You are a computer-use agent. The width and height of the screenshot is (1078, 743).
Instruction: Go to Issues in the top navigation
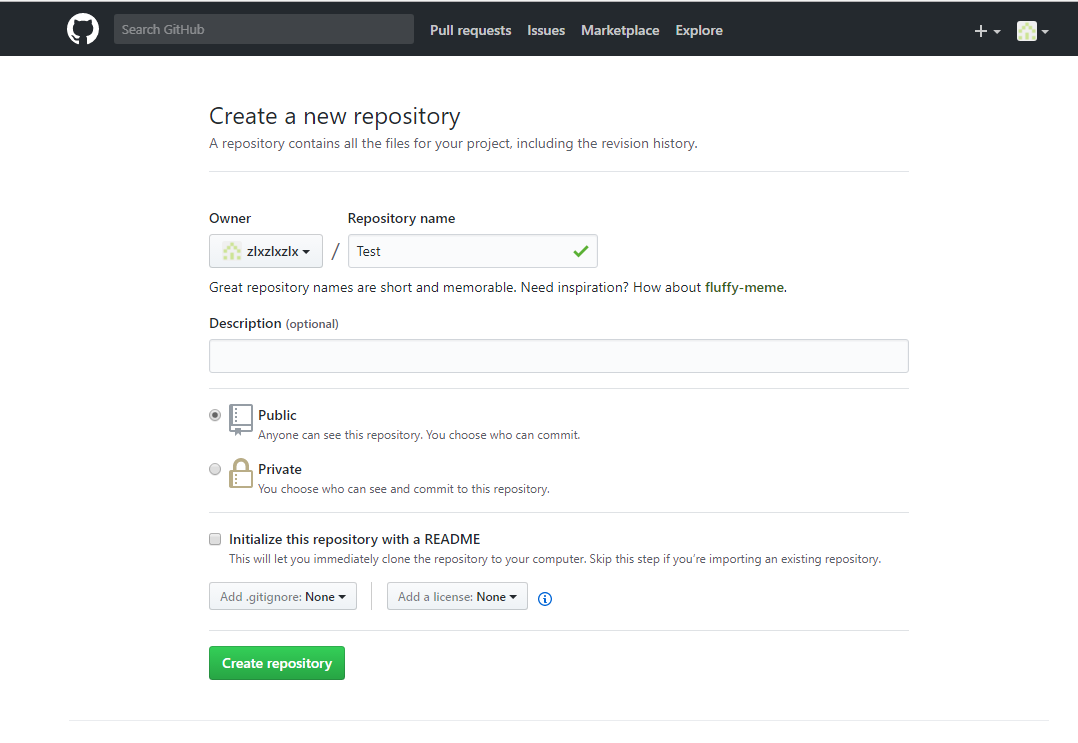pos(546,30)
